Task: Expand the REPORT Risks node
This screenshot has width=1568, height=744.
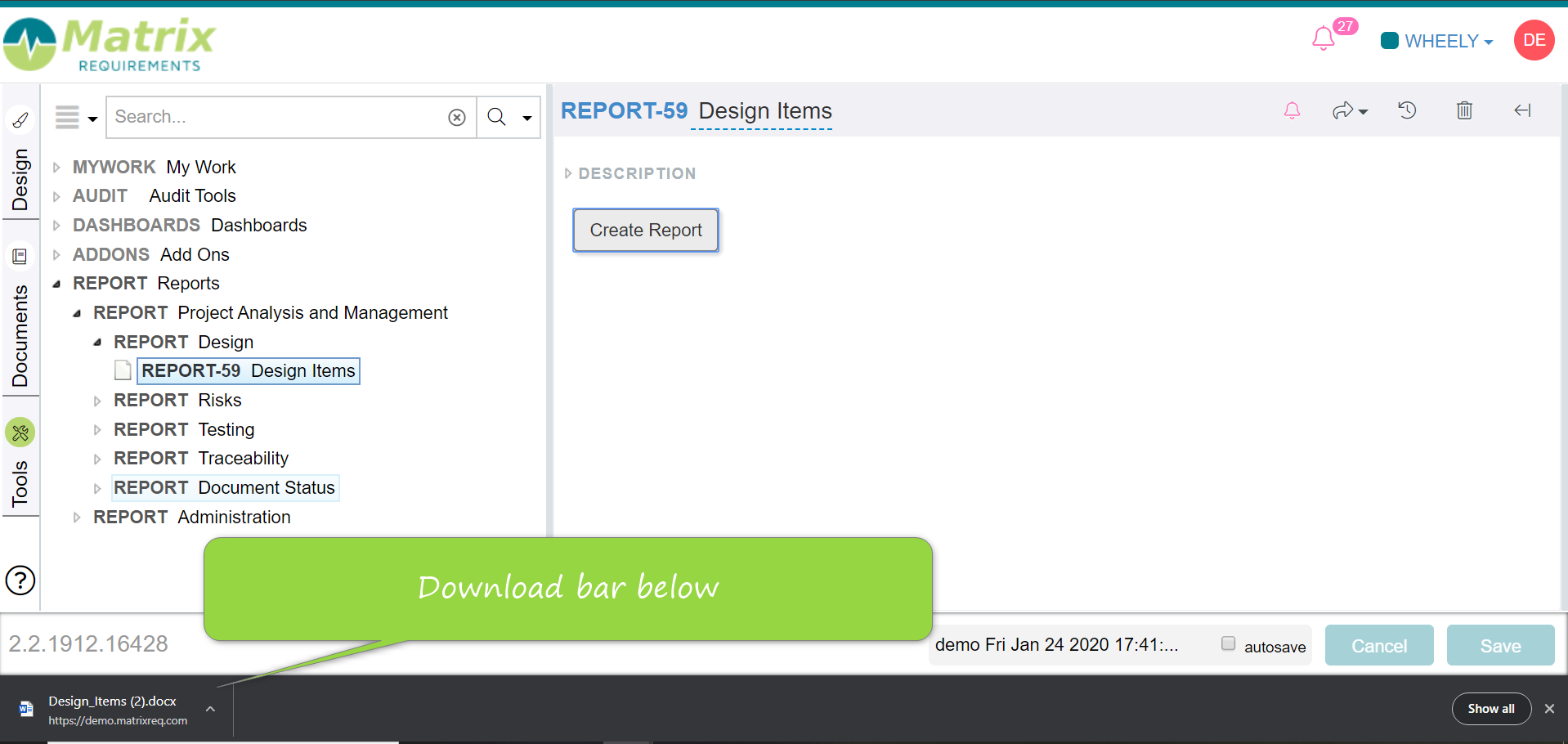Action: (x=97, y=401)
